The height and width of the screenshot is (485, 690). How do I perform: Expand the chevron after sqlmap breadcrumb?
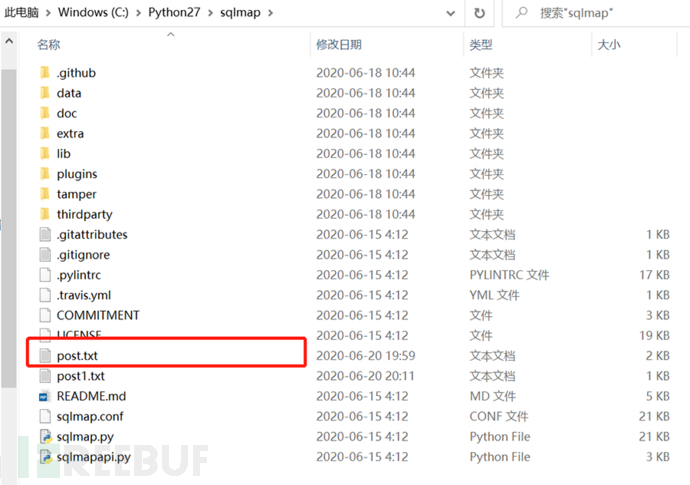click(270, 13)
